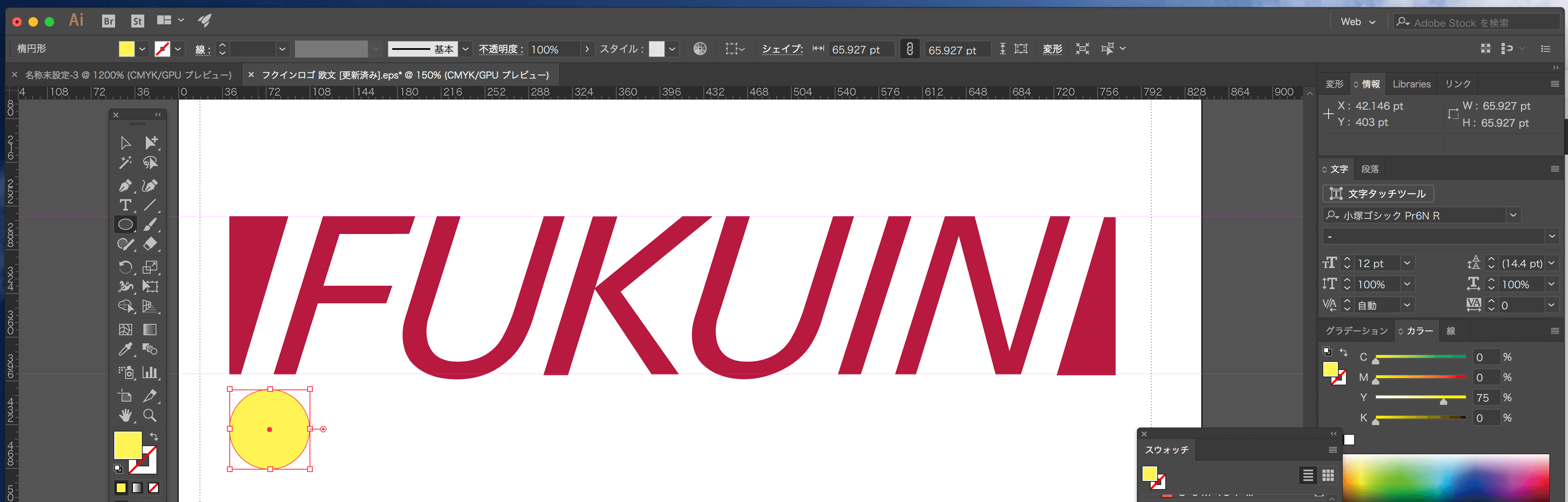Switch to the Libraries panel tab

point(1412,84)
